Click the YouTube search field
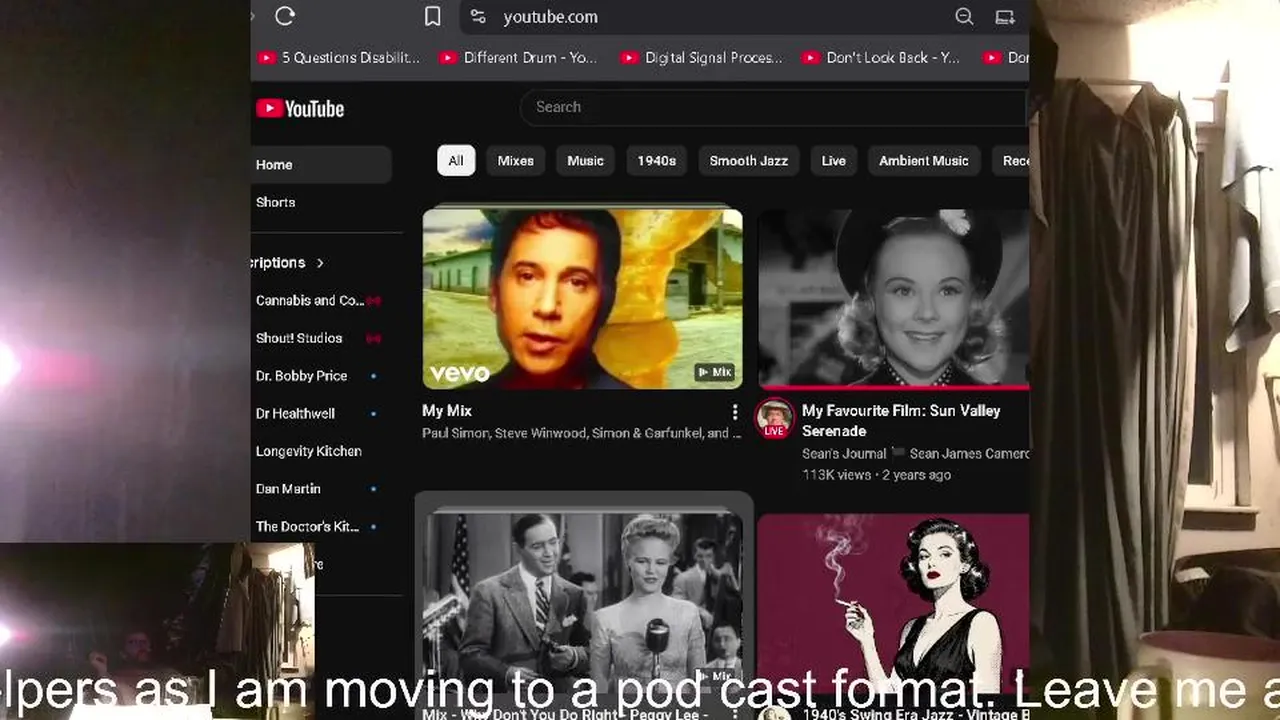The image size is (1280, 720). coord(775,107)
